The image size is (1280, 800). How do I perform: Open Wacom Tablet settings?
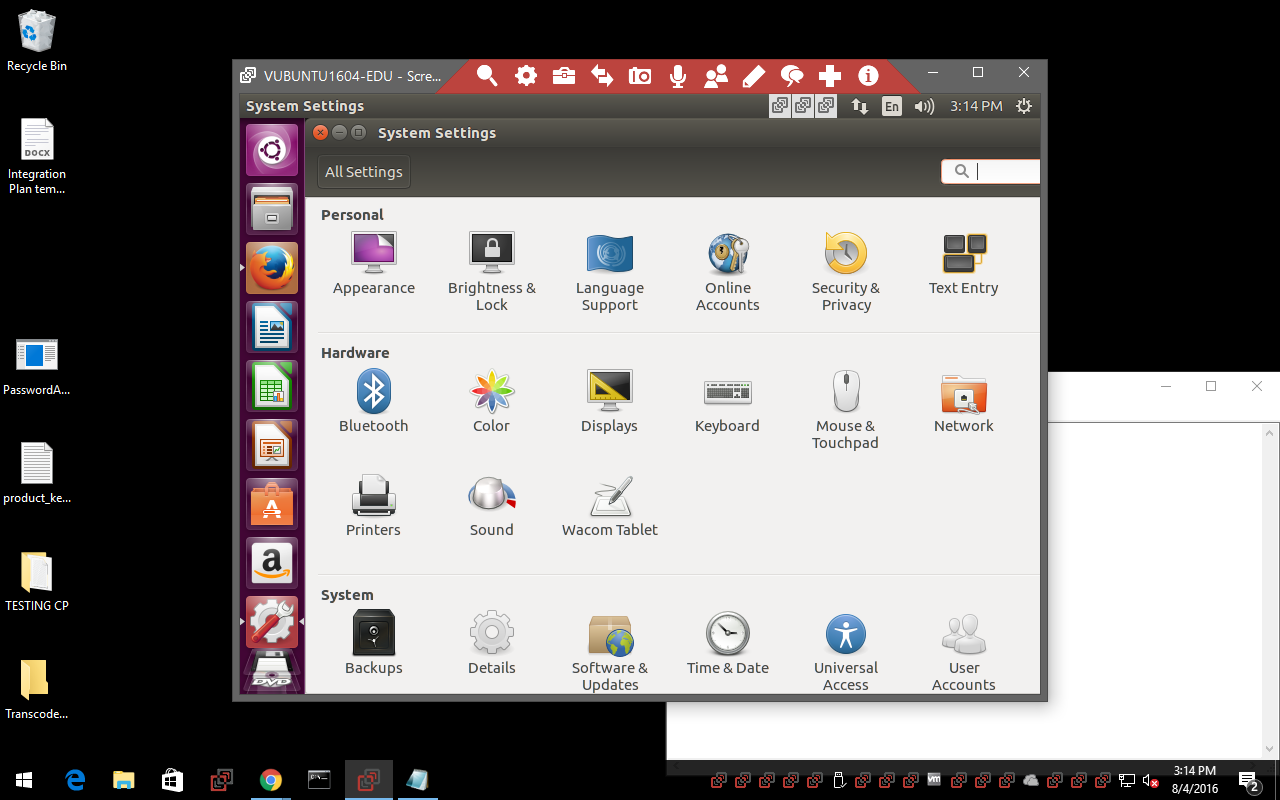(x=610, y=506)
